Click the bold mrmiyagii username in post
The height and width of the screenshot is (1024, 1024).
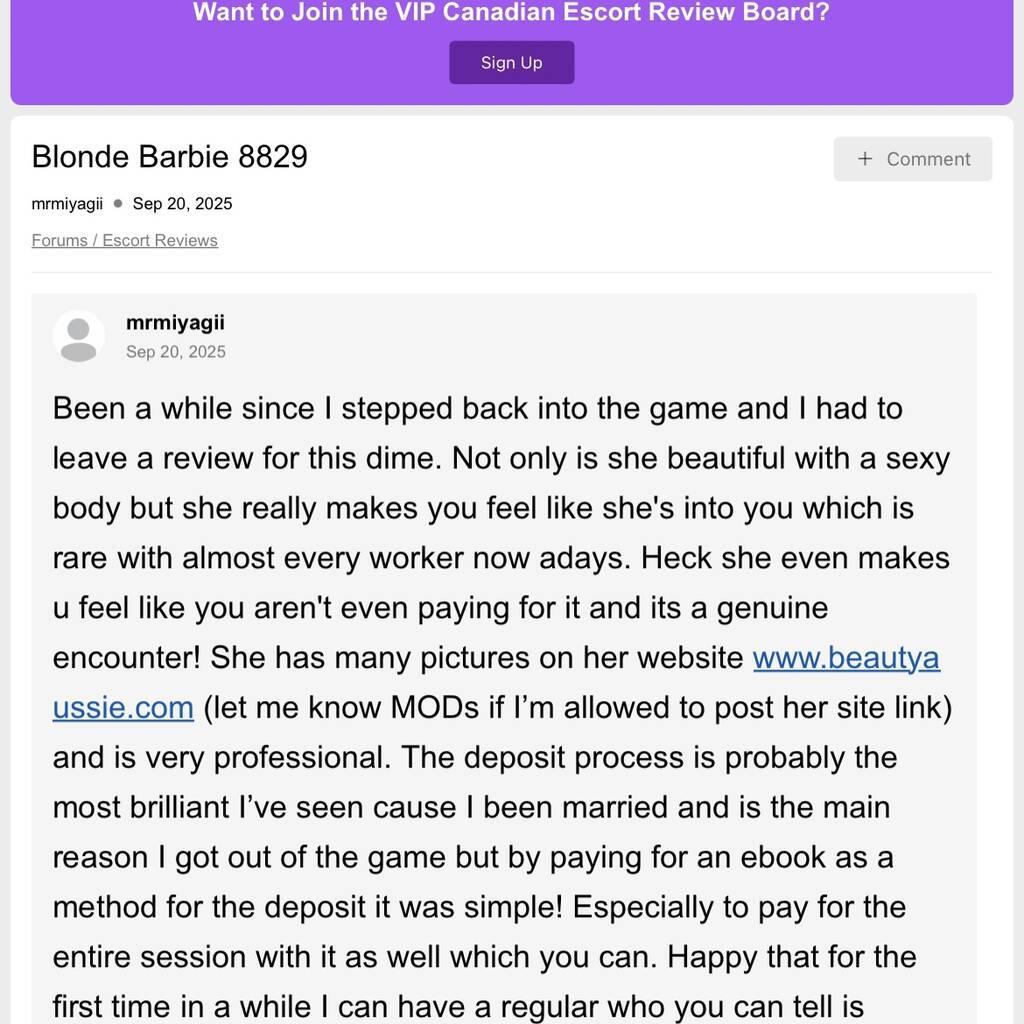(x=175, y=322)
